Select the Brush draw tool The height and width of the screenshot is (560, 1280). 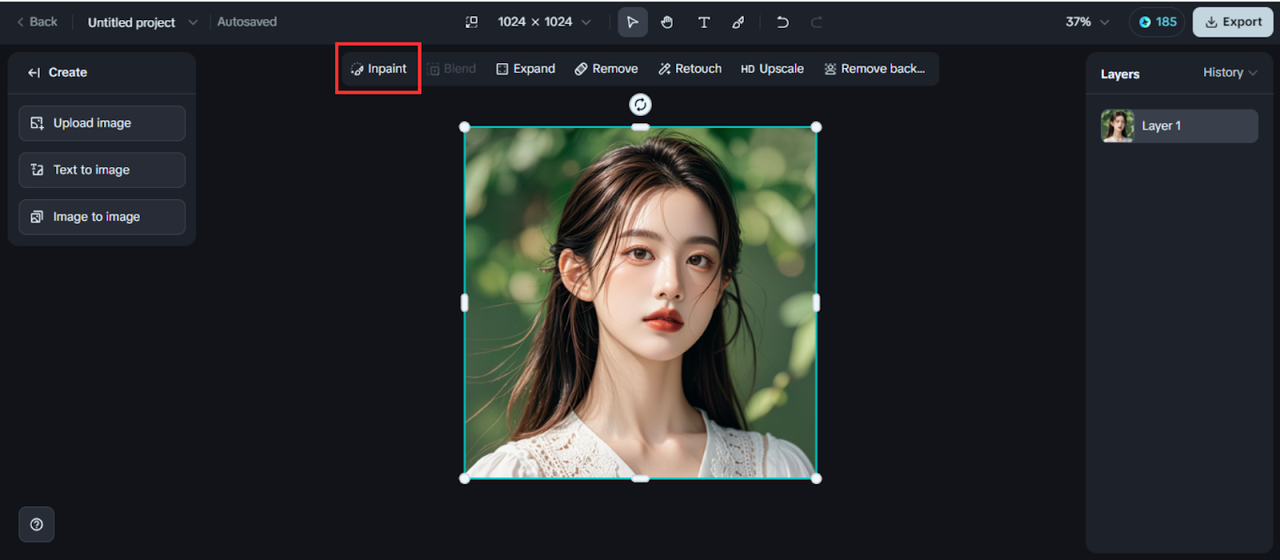click(x=738, y=22)
